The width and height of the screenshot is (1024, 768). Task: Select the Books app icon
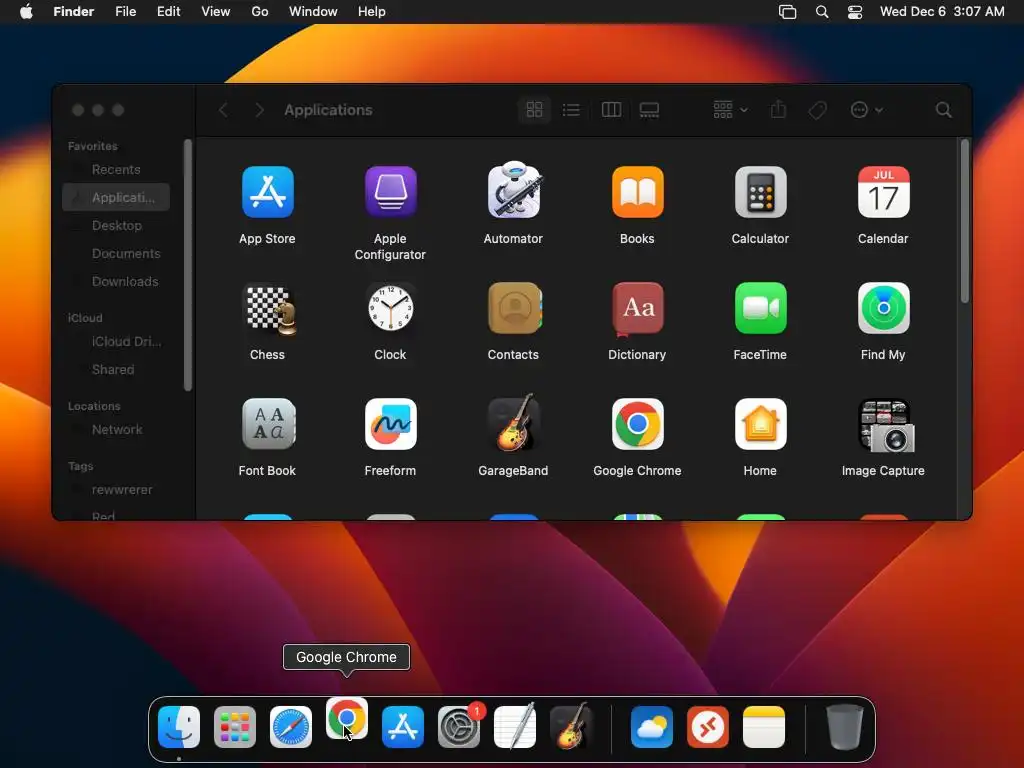(637, 192)
